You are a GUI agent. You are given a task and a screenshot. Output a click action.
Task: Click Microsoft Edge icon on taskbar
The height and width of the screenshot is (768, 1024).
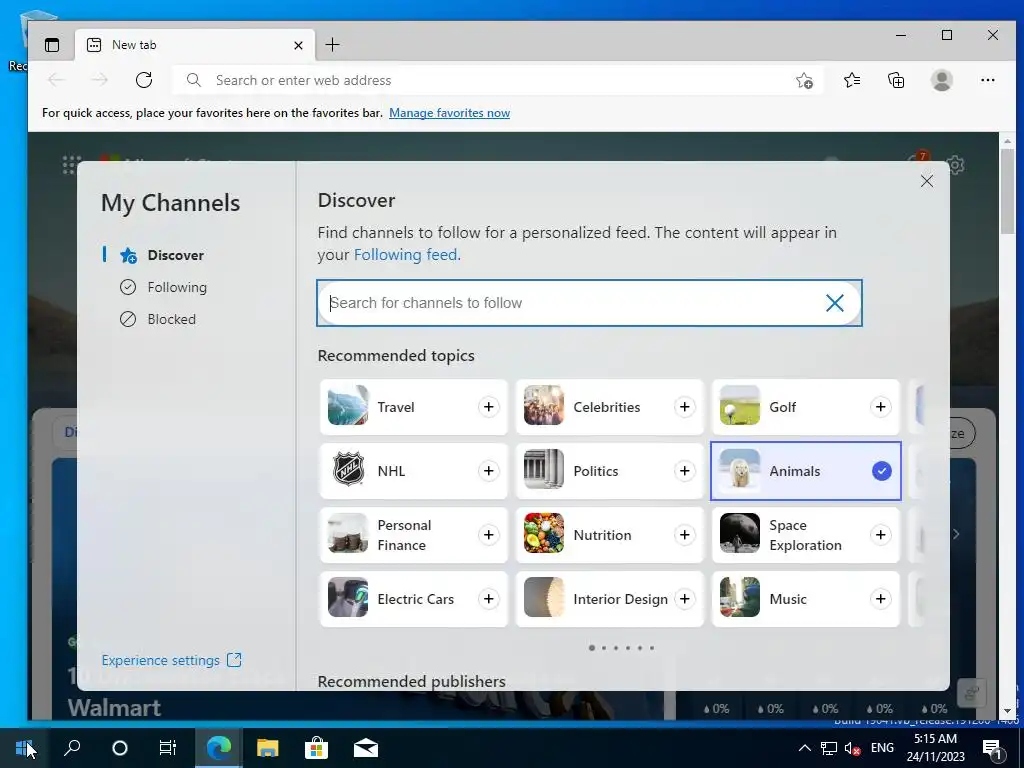(219, 748)
